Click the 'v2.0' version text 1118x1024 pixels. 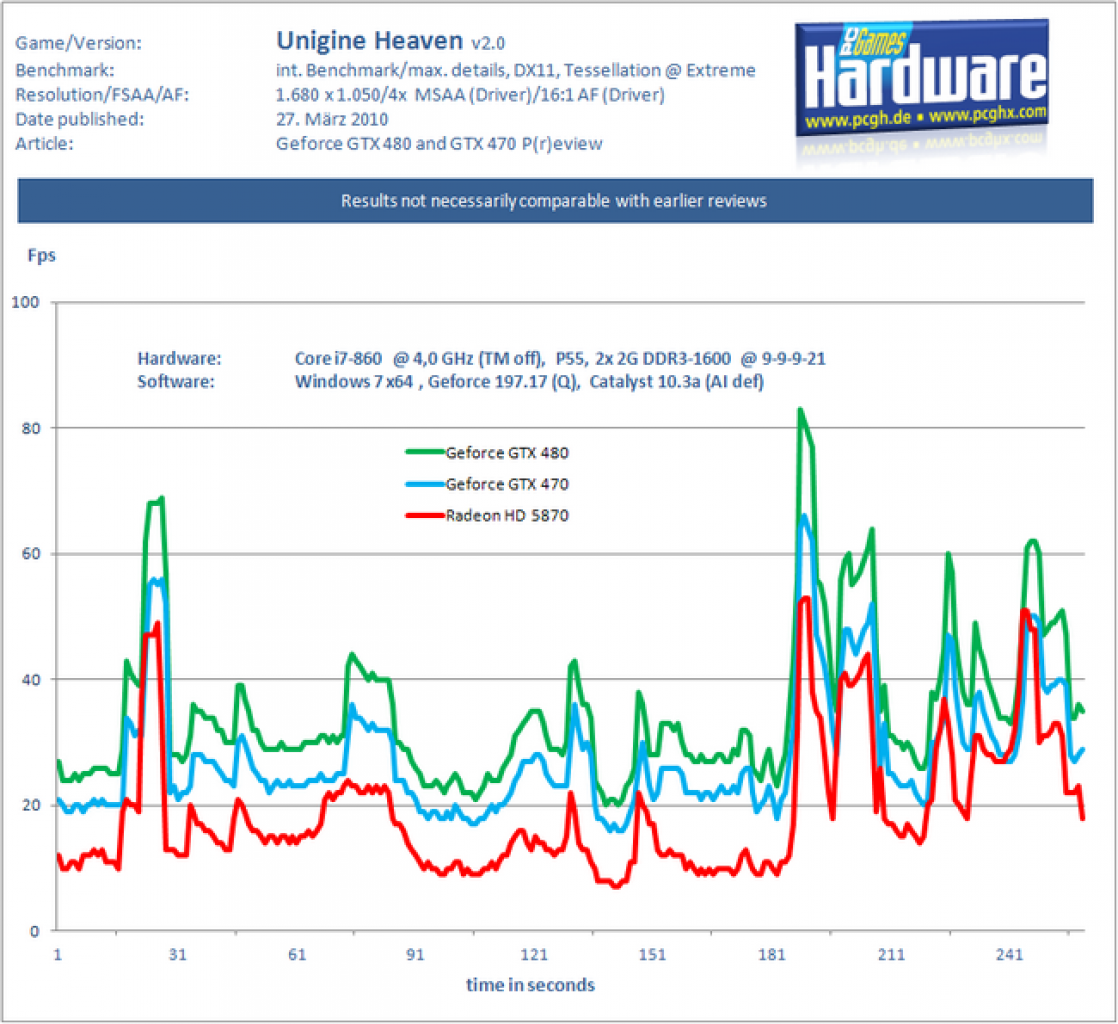pos(488,43)
